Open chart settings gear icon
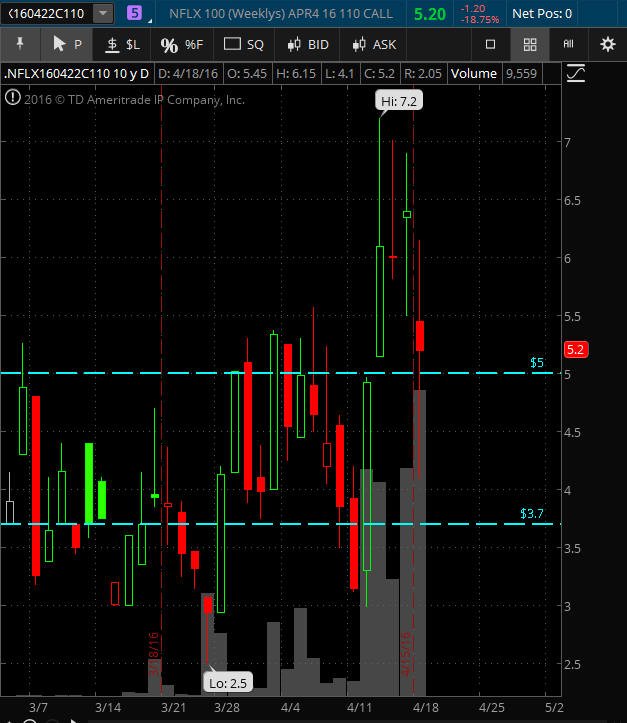Viewport: 627px width, 723px height. coord(608,44)
